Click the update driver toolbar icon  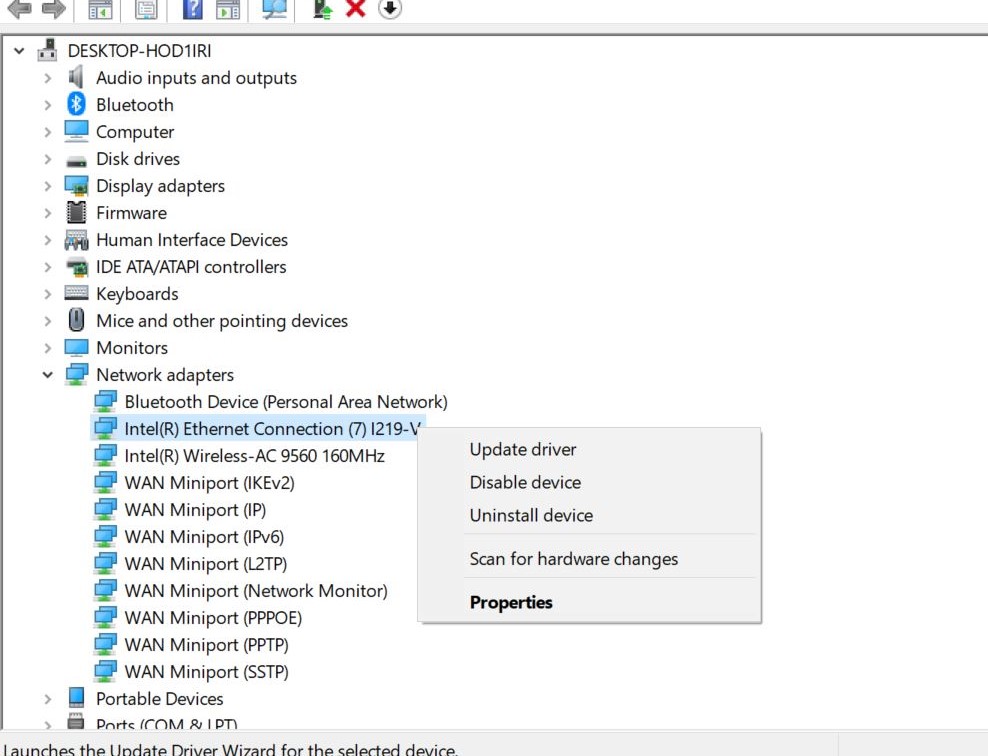[322, 9]
